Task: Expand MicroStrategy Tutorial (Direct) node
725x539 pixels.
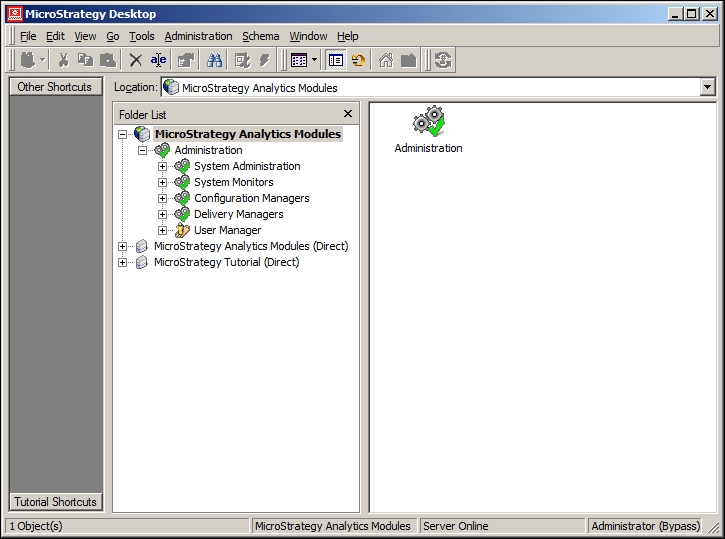Action: pos(123,263)
